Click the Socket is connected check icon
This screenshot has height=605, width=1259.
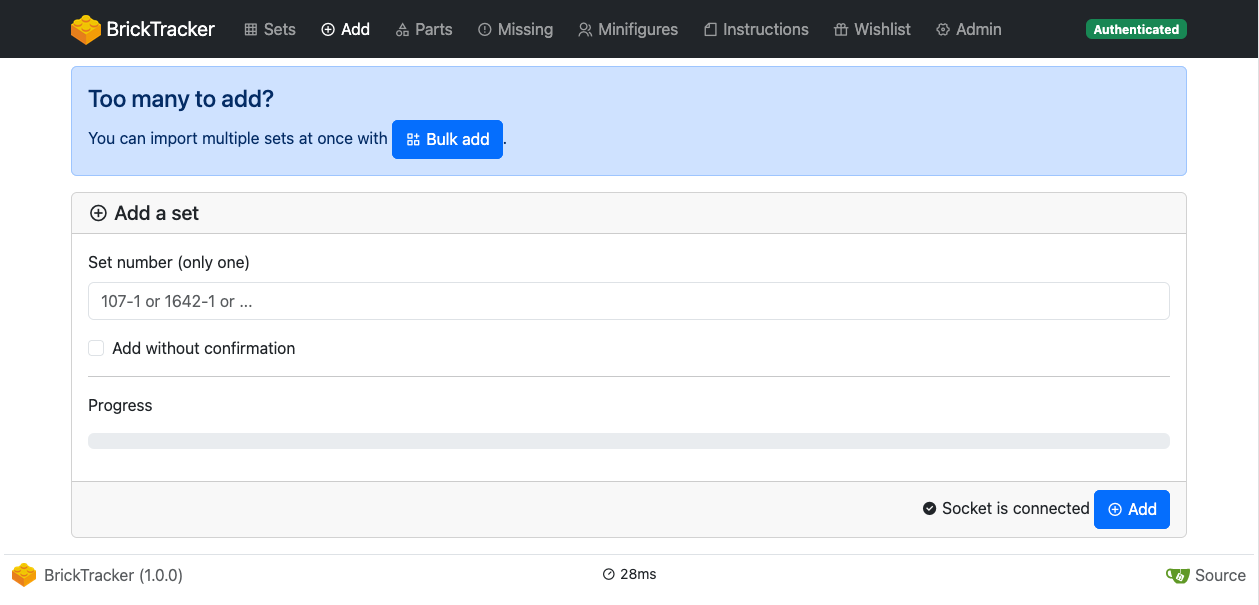(x=929, y=508)
